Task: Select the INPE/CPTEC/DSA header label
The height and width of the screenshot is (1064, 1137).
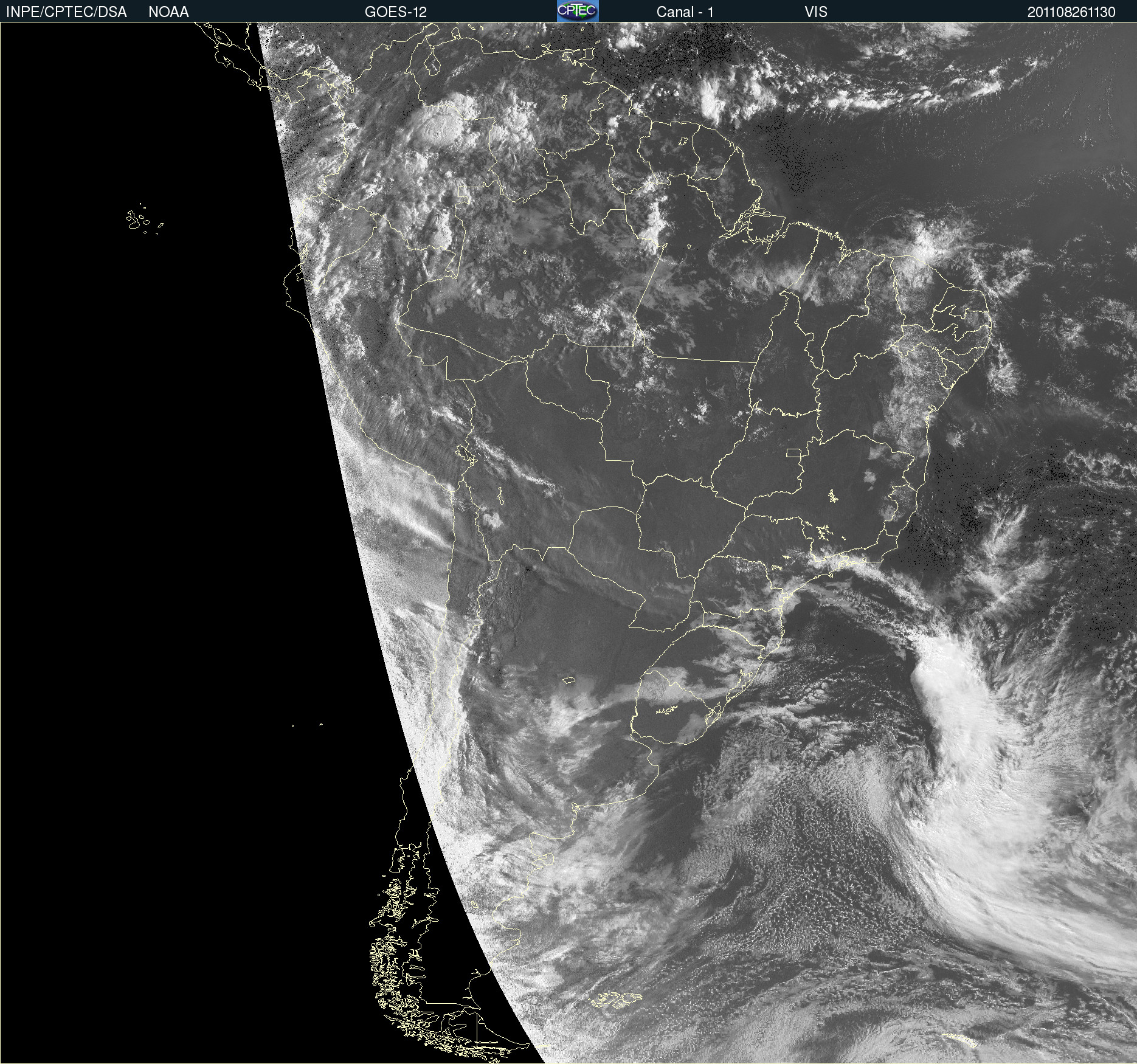Action: pos(66,12)
